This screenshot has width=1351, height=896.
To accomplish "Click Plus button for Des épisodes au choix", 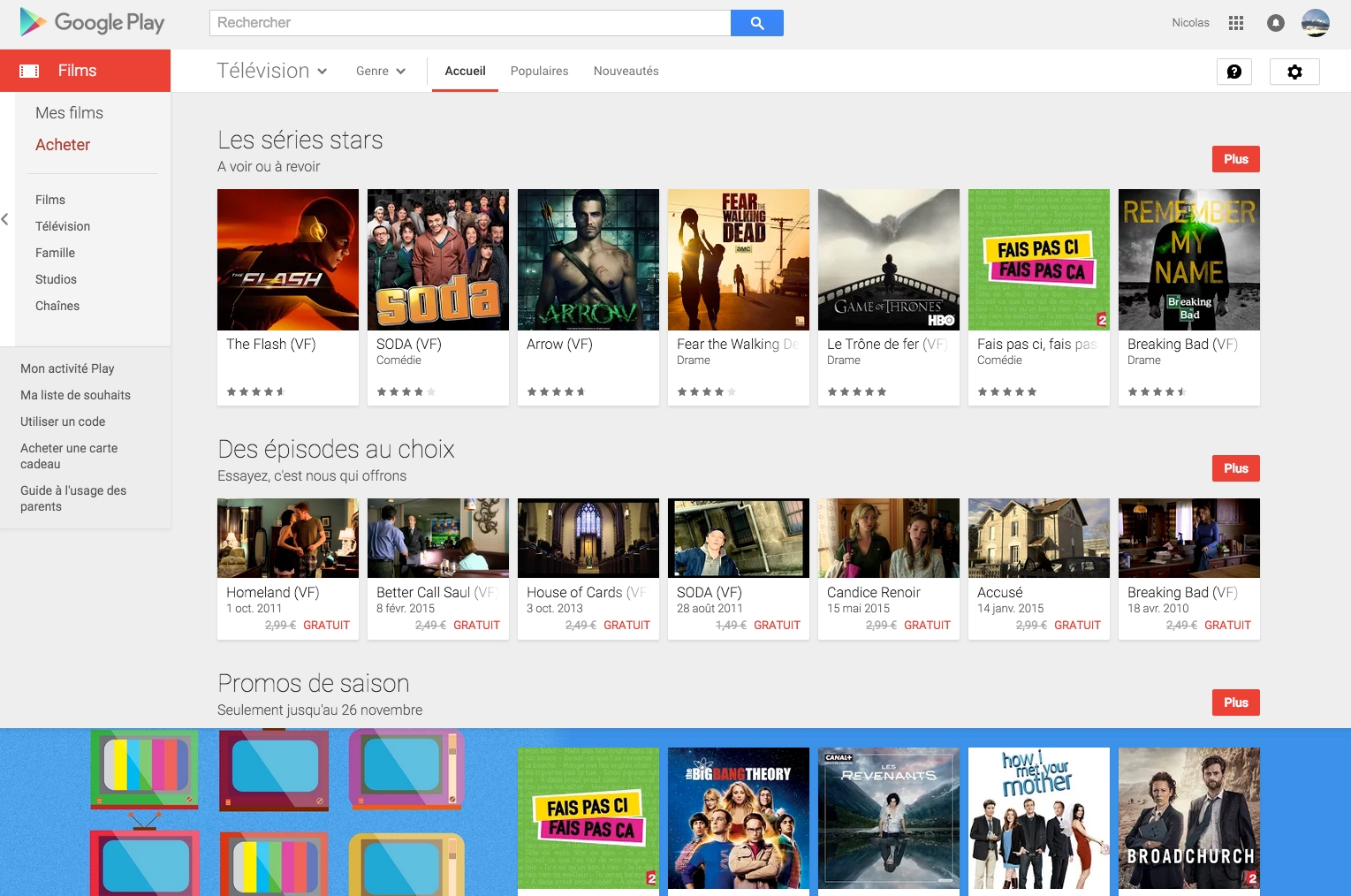I will [1236, 468].
